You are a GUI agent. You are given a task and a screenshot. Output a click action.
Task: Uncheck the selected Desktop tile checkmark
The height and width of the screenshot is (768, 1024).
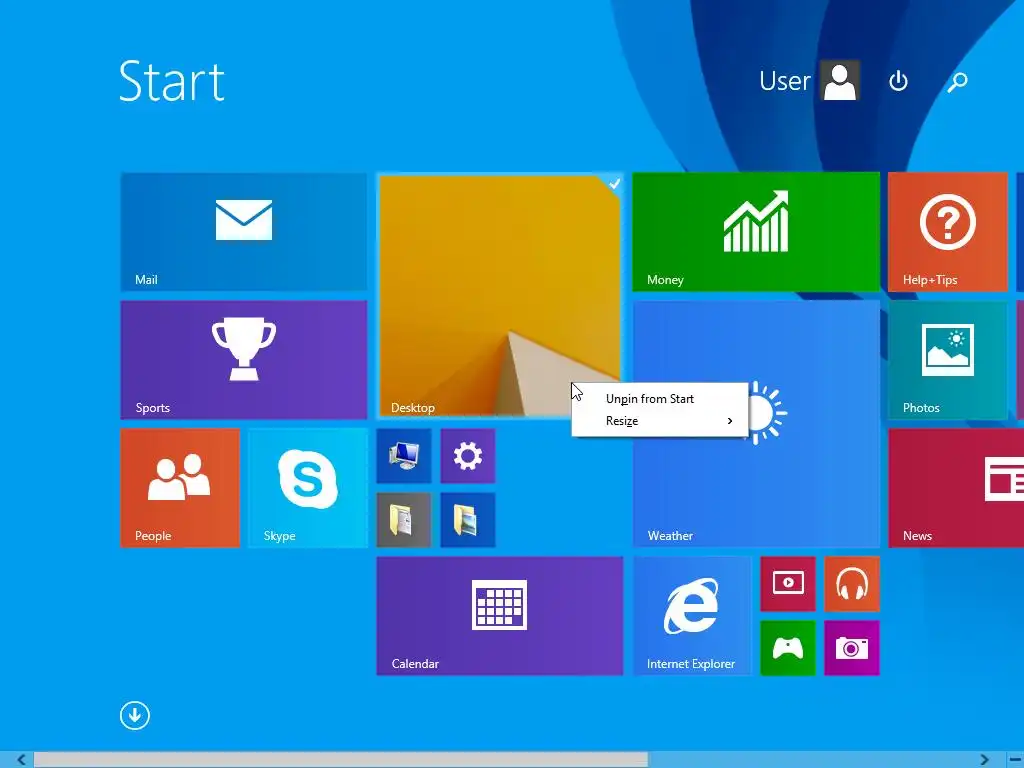614,184
